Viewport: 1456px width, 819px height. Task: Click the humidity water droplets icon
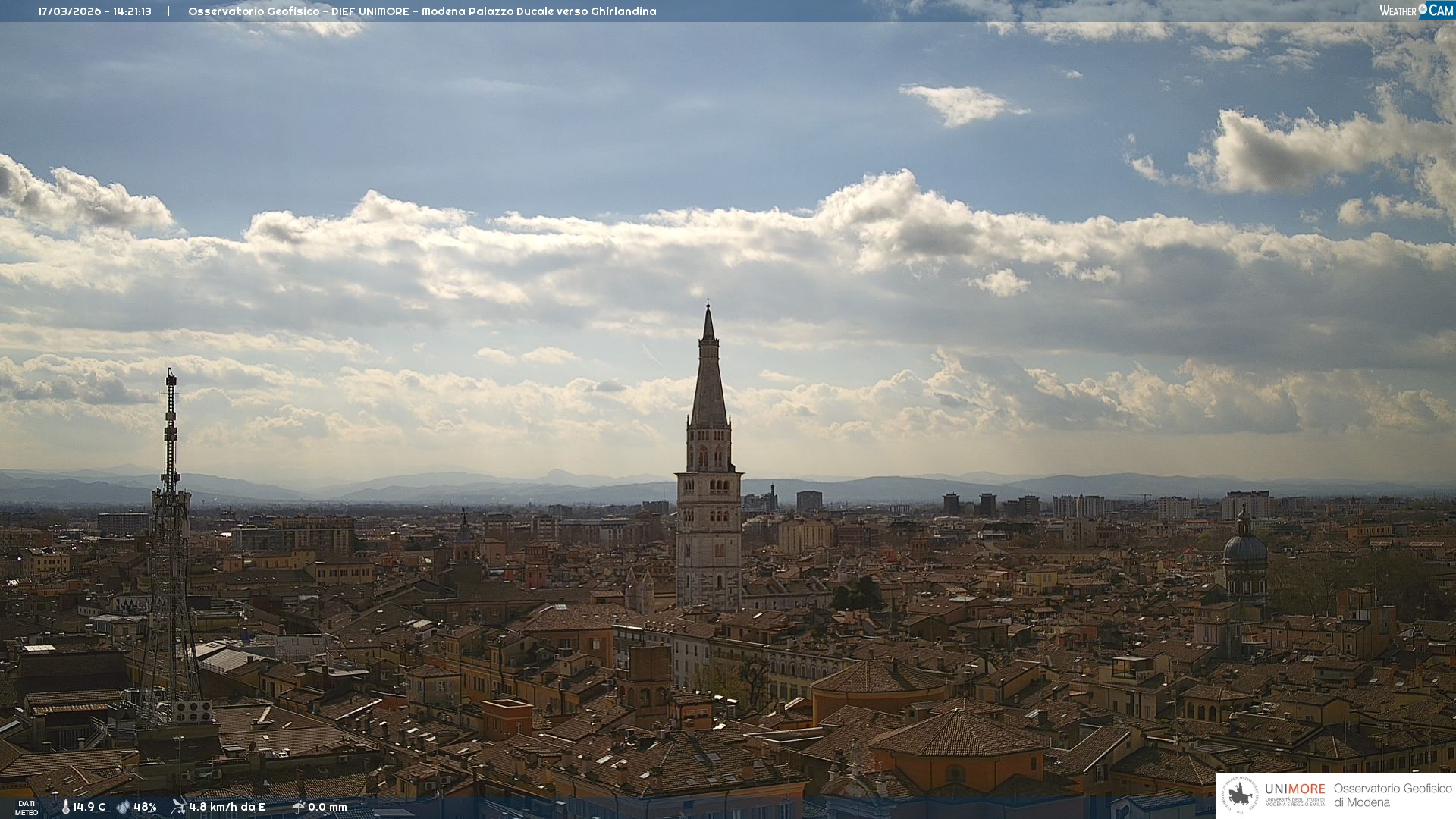pos(123,807)
